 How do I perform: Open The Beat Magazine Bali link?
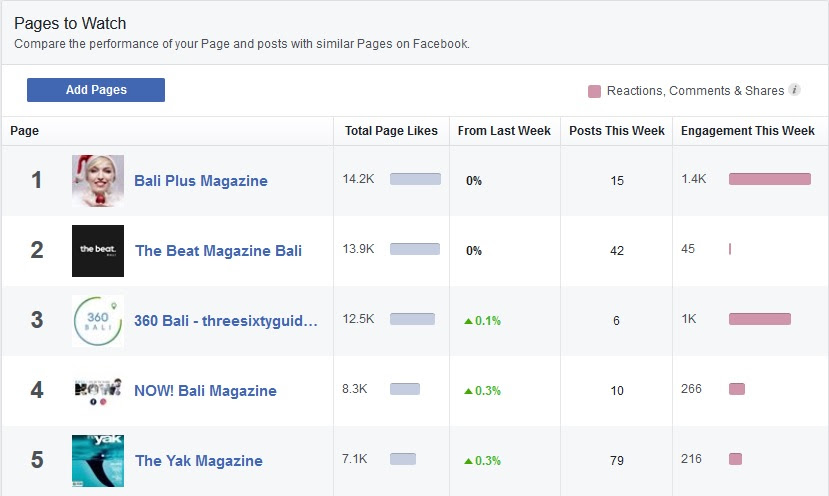(218, 251)
